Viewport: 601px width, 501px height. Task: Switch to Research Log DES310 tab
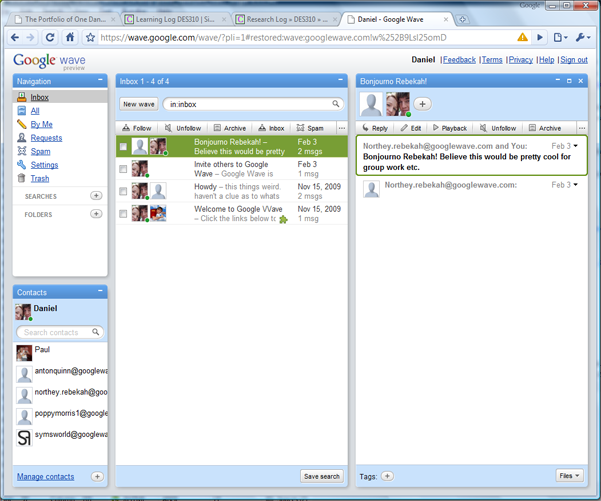coord(287,19)
